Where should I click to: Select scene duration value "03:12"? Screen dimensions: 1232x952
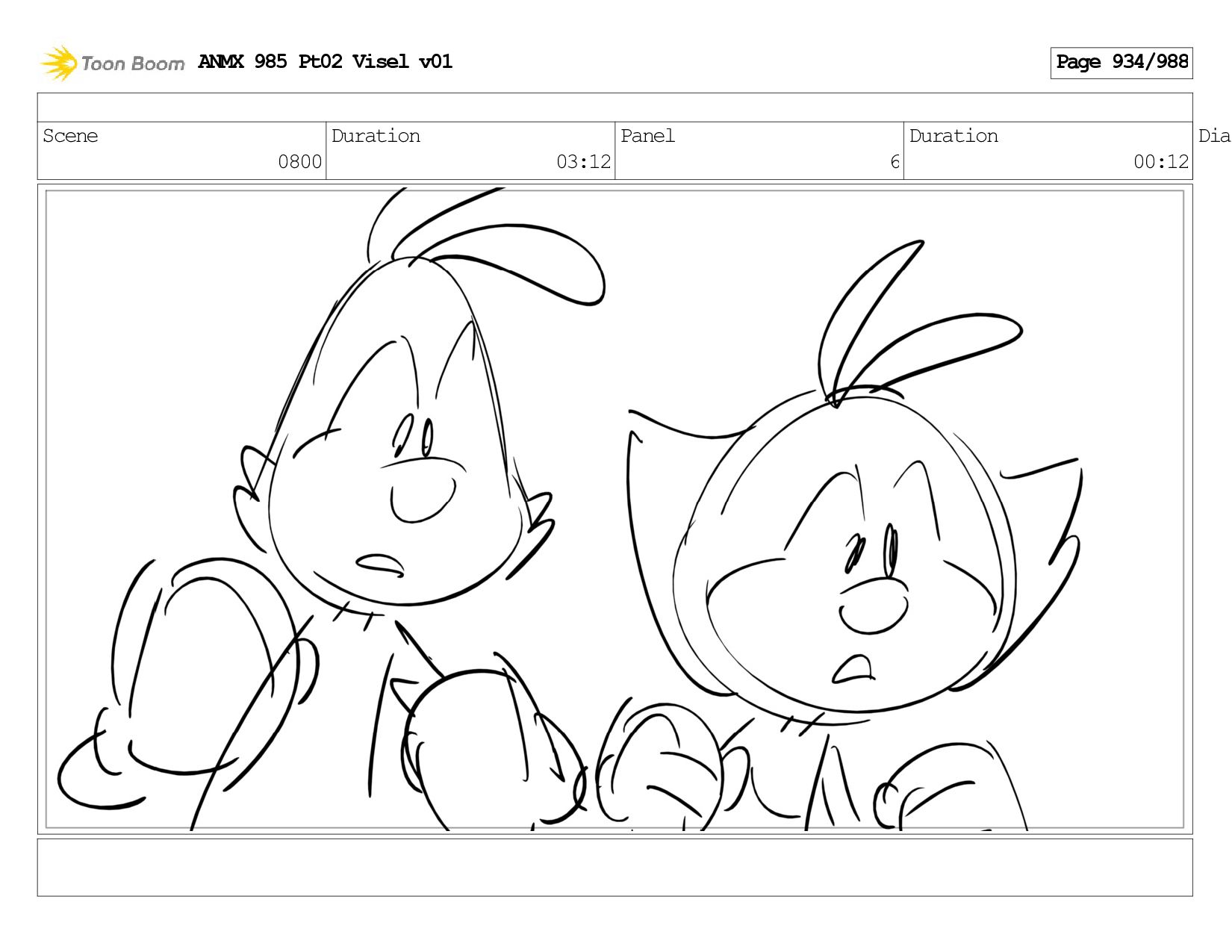(x=583, y=162)
